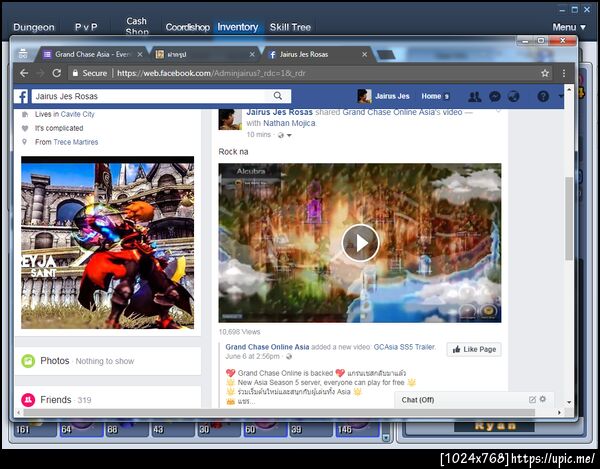
Task: Click the secure padlock icon in the address bar
Action: point(75,73)
